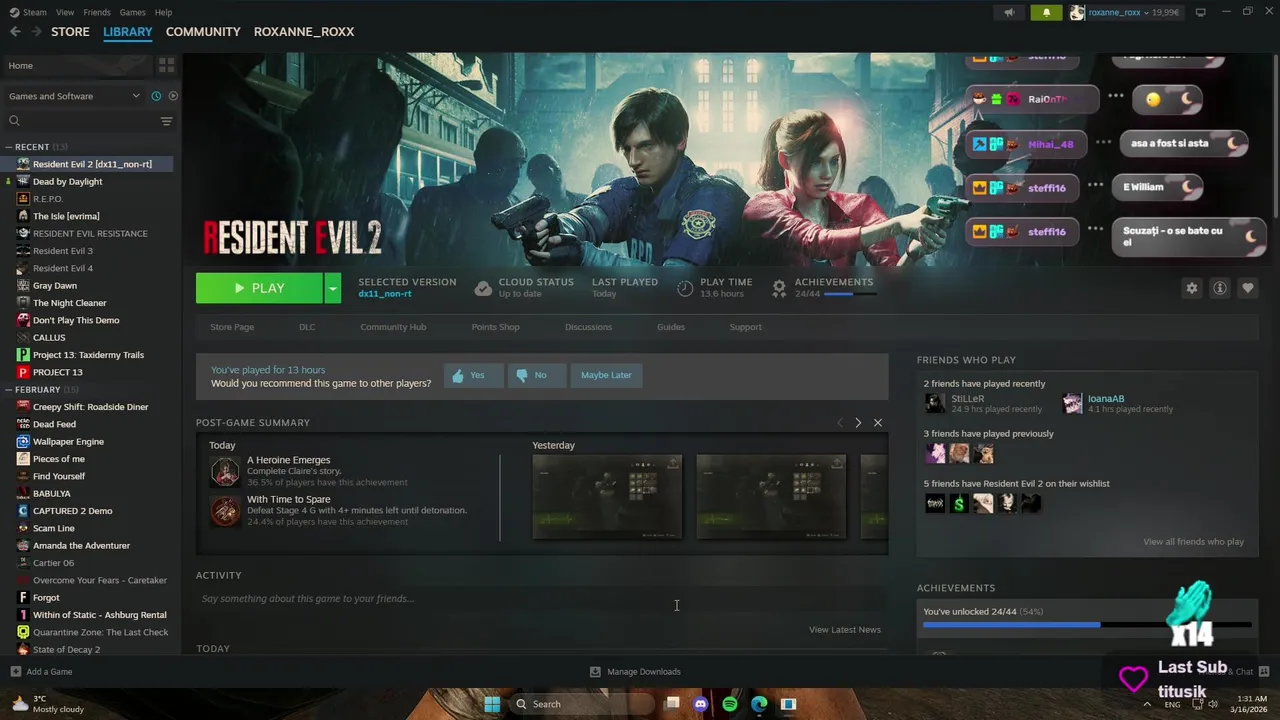Open the first Yesterday screenshot thumbnail
The image size is (1280, 720).
[607, 497]
